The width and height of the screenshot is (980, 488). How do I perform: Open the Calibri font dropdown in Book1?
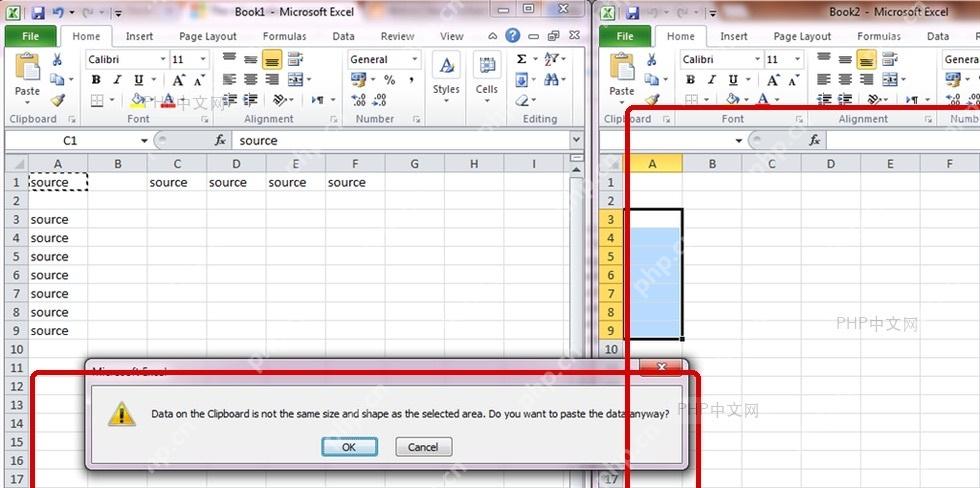point(163,59)
